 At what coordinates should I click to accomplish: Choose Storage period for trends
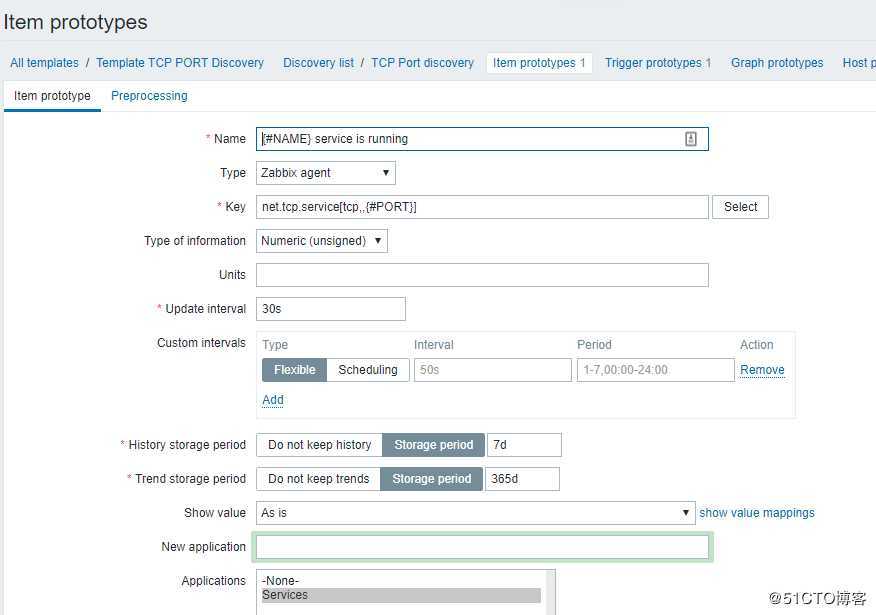coord(431,479)
